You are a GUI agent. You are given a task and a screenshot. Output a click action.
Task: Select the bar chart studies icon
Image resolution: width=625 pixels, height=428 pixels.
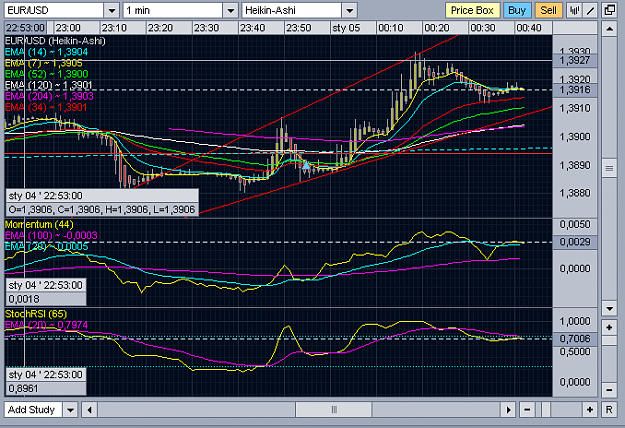point(574,10)
